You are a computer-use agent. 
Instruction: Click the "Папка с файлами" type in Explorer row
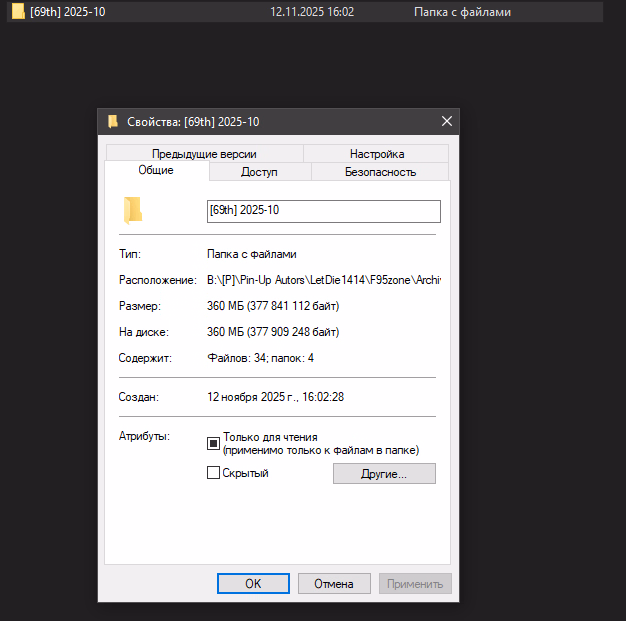pos(462,12)
